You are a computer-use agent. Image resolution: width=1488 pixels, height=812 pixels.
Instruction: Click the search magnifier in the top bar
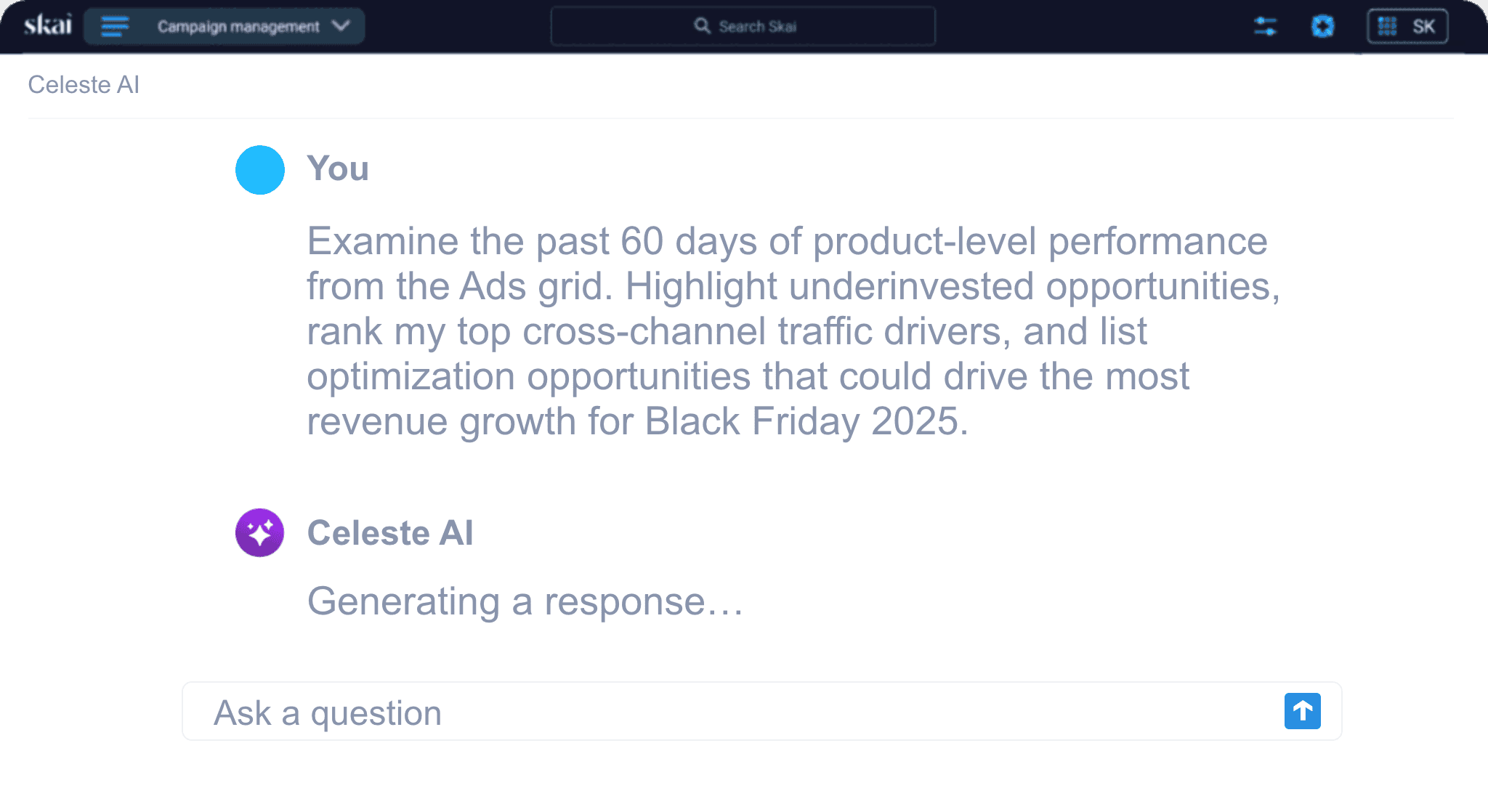(702, 25)
